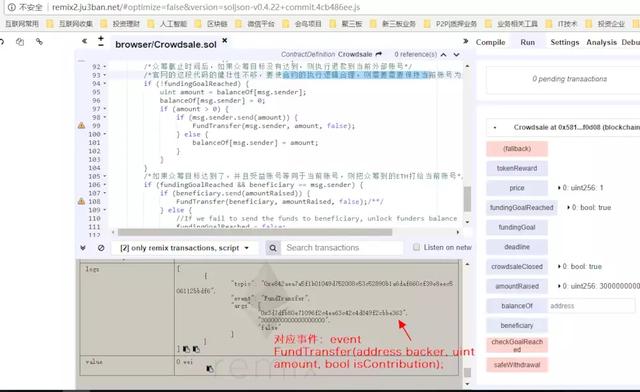
Task: Expand the right panel double arrow
Action: pos(466,41)
